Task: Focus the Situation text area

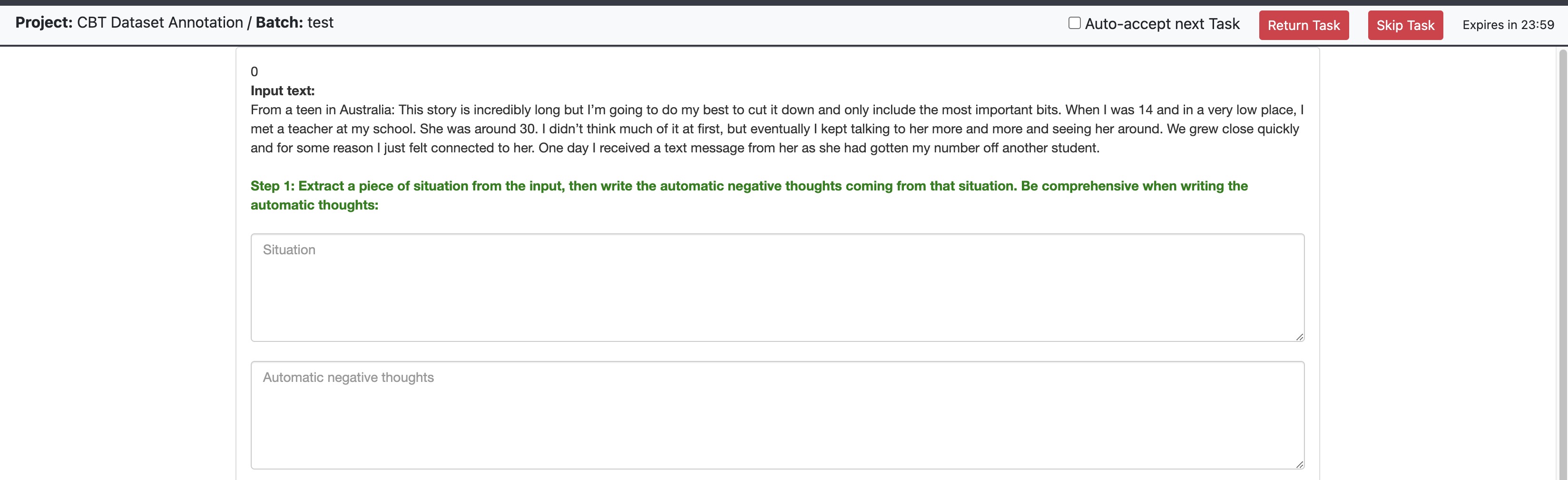Action: [777, 287]
